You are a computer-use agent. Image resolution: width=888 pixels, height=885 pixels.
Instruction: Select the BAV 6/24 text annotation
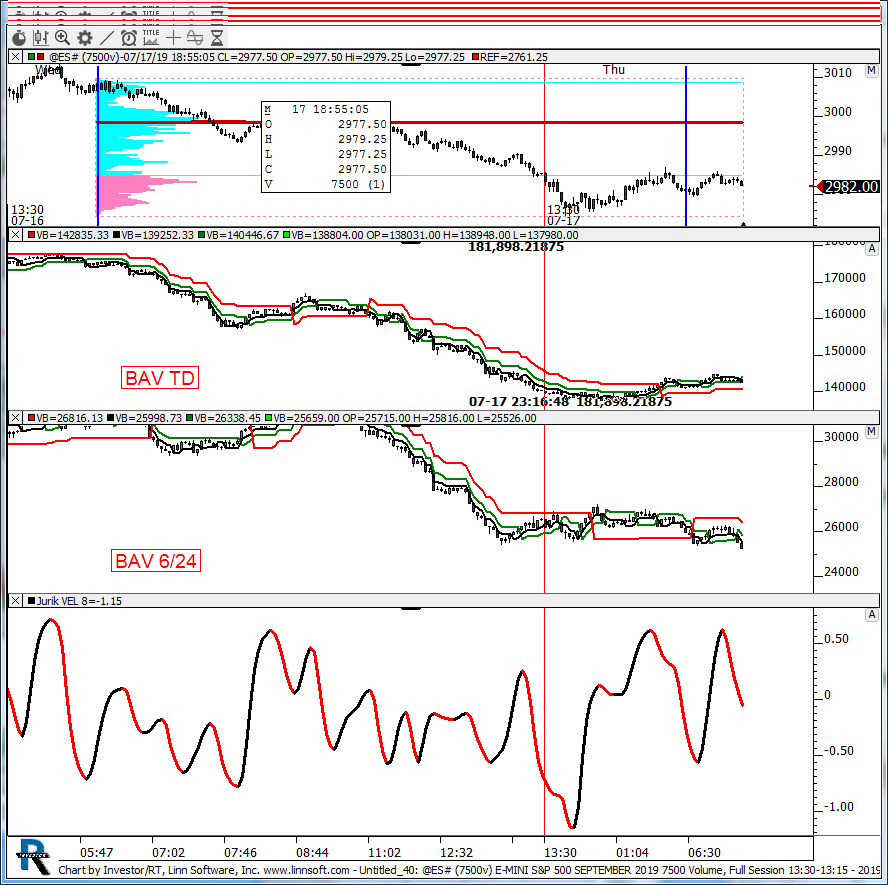click(156, 561)
